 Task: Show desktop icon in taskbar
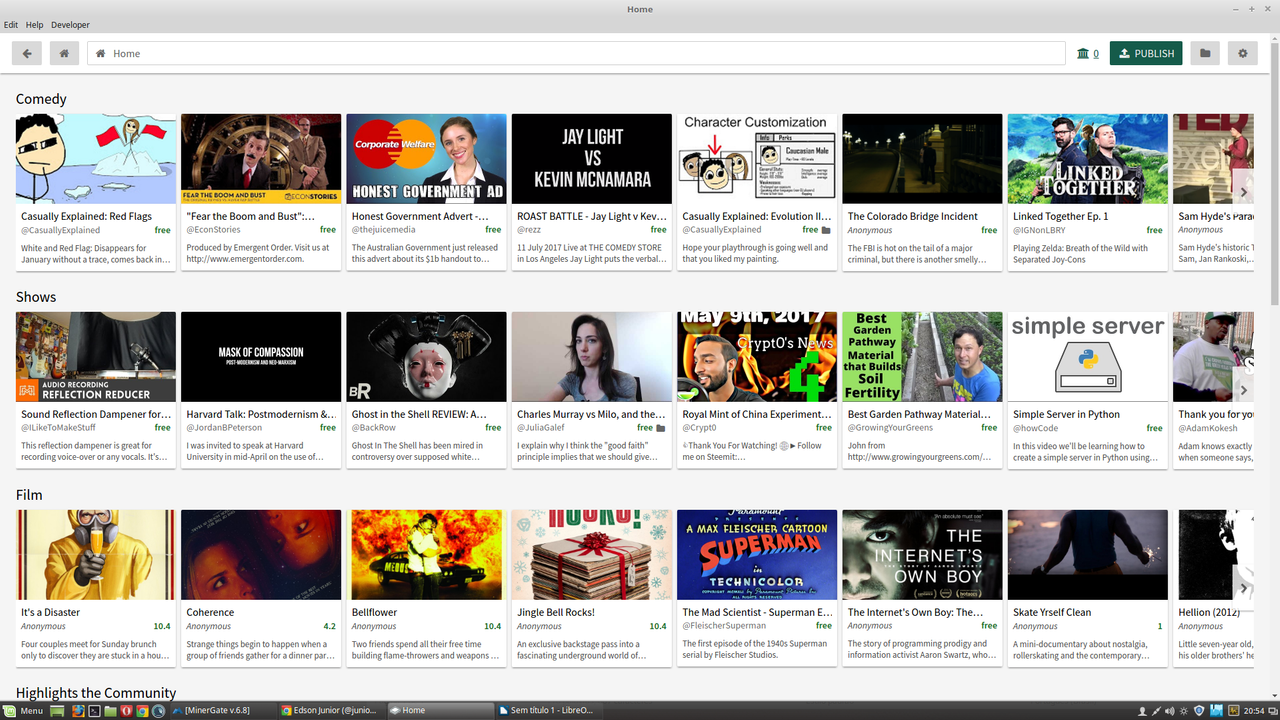point(57,710)
